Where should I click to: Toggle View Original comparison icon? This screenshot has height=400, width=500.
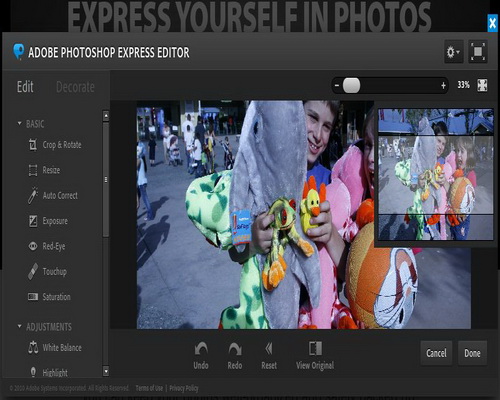315,348
